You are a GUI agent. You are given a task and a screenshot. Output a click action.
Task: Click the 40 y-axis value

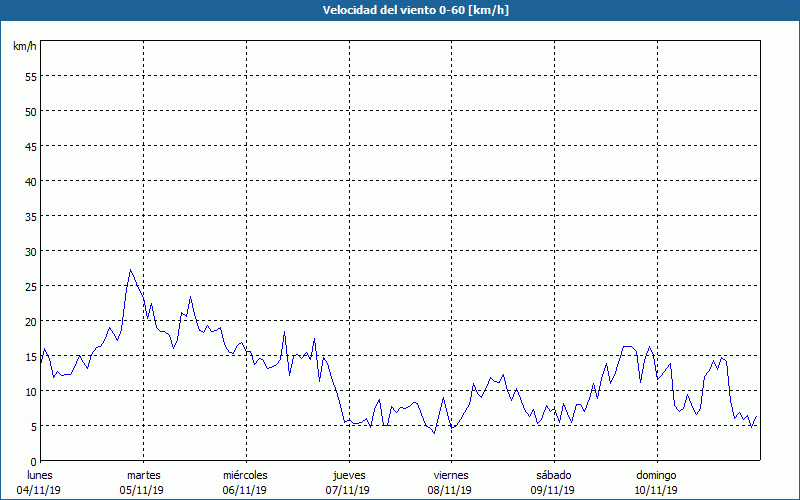pos(31,182)
